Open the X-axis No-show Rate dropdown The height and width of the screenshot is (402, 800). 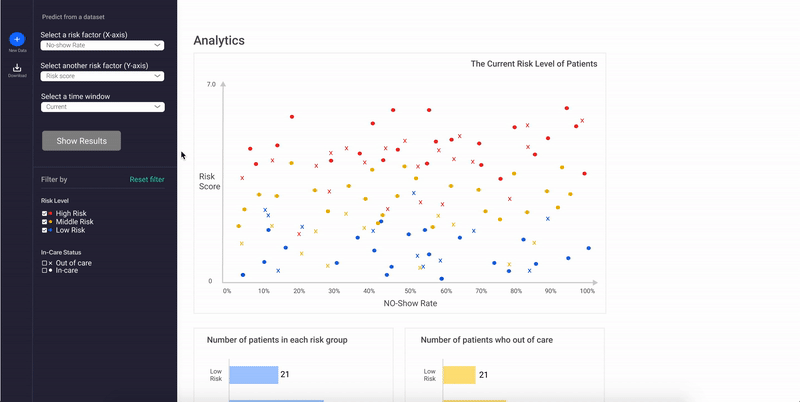tap(103, 45)
